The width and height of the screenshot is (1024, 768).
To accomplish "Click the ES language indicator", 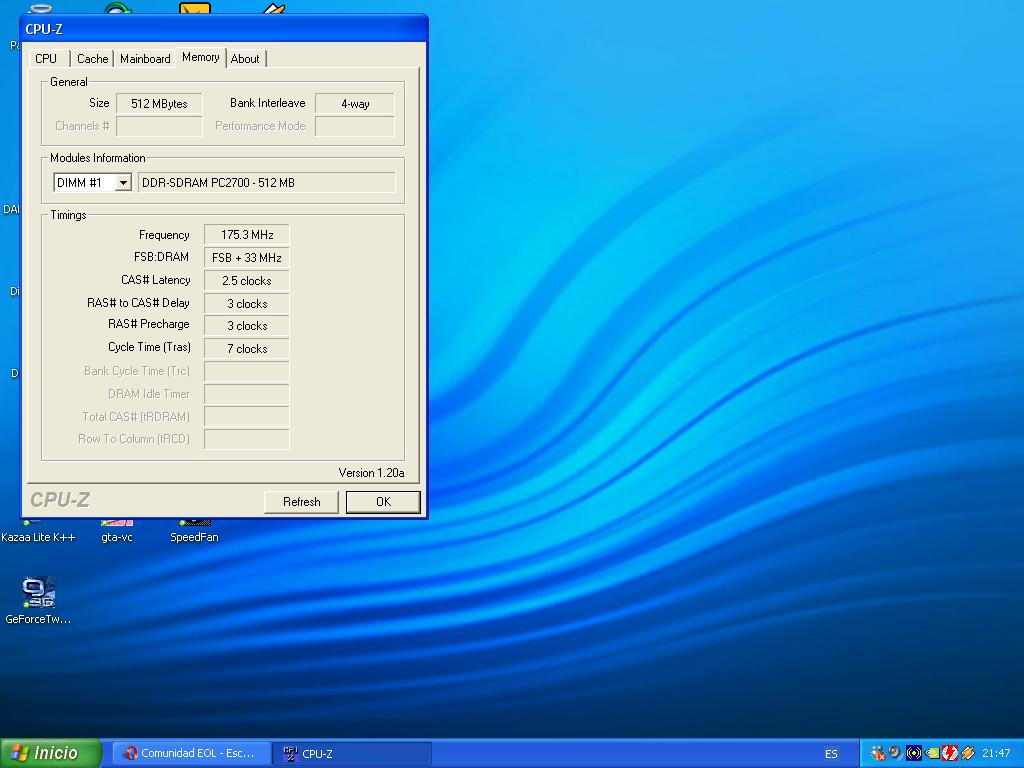I will point(832,753).
